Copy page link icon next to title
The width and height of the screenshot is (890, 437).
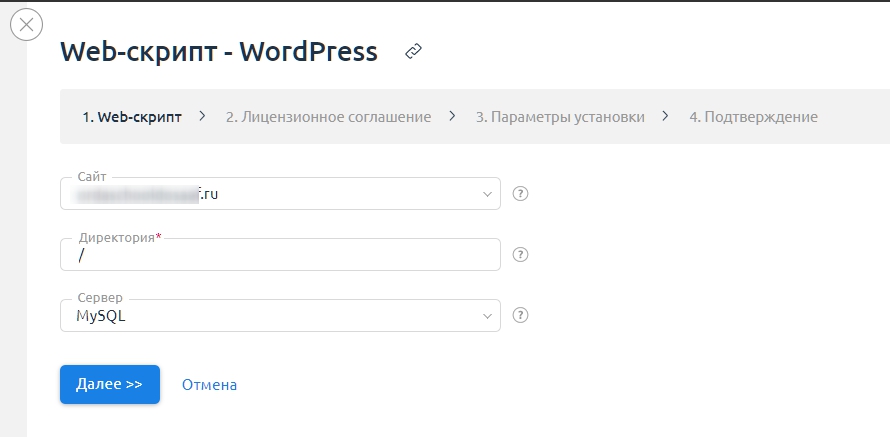[413, 52]
